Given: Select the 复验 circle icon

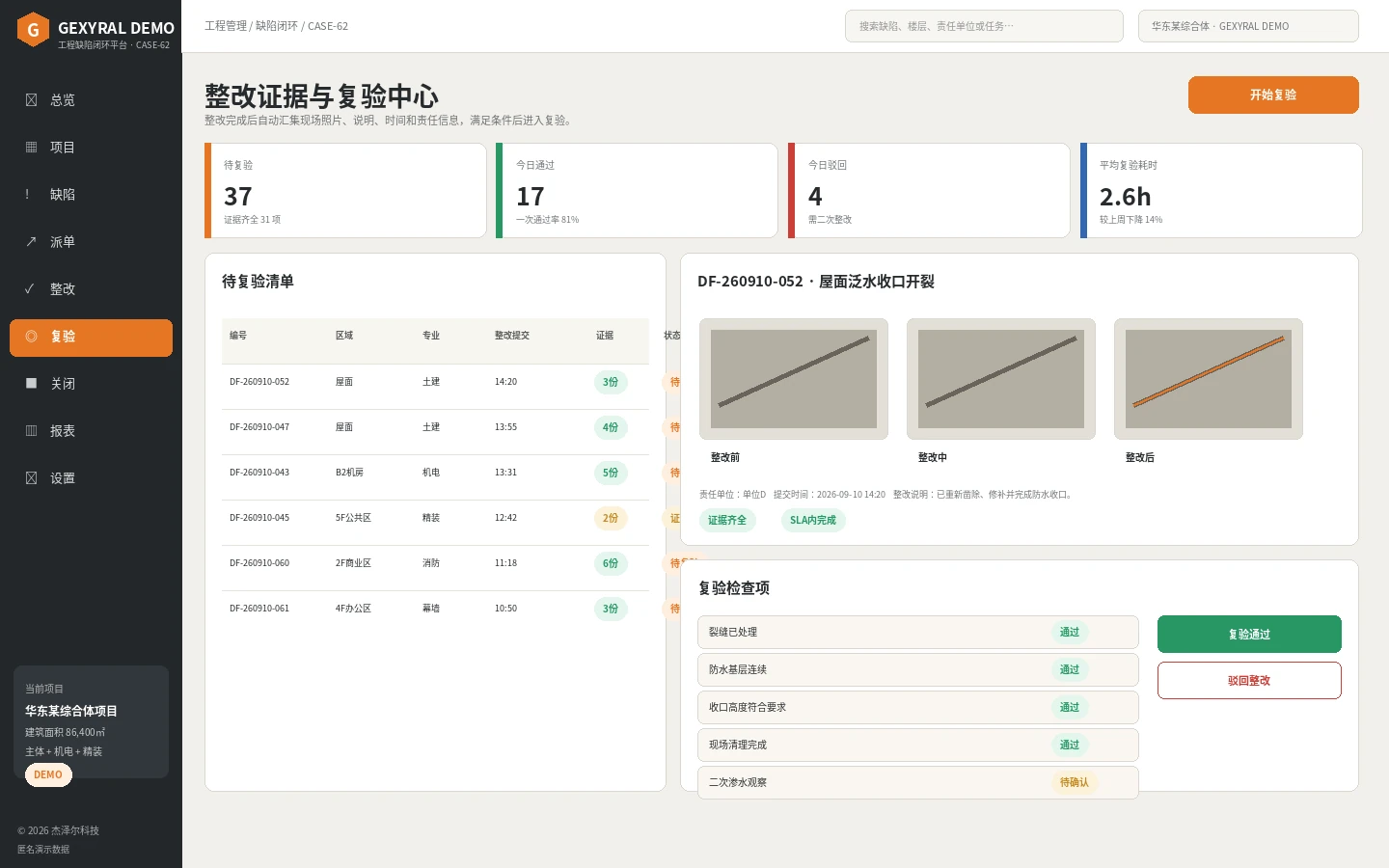Looking at the screenshot, I should (x=31, y=336).
